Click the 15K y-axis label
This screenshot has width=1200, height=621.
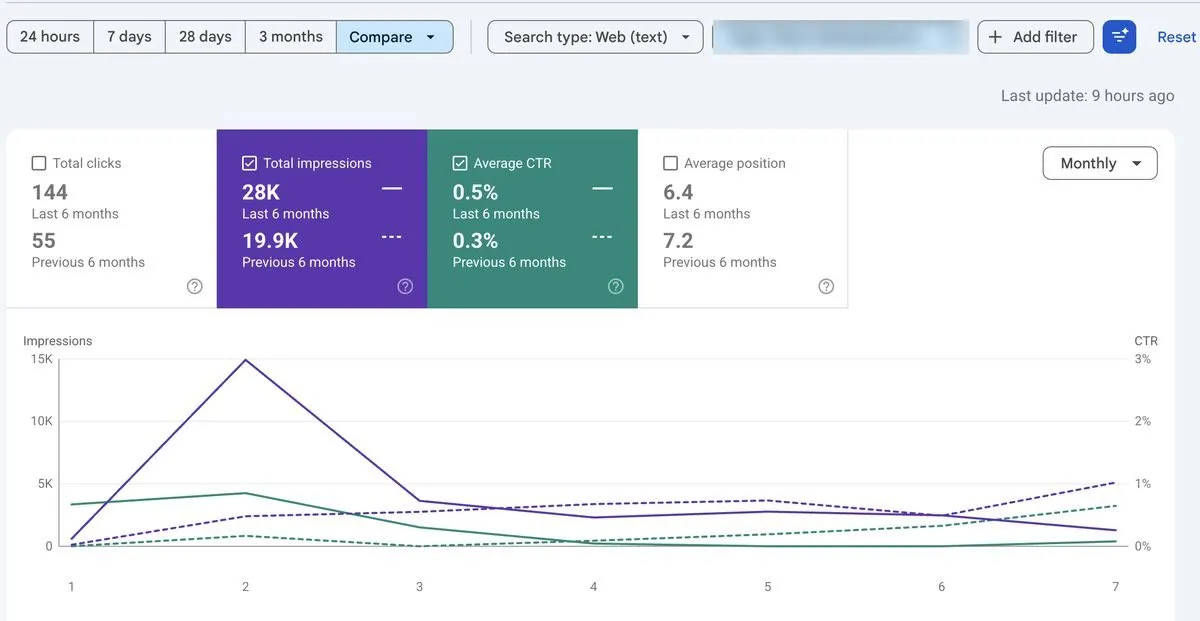click(x=42, y=359)
